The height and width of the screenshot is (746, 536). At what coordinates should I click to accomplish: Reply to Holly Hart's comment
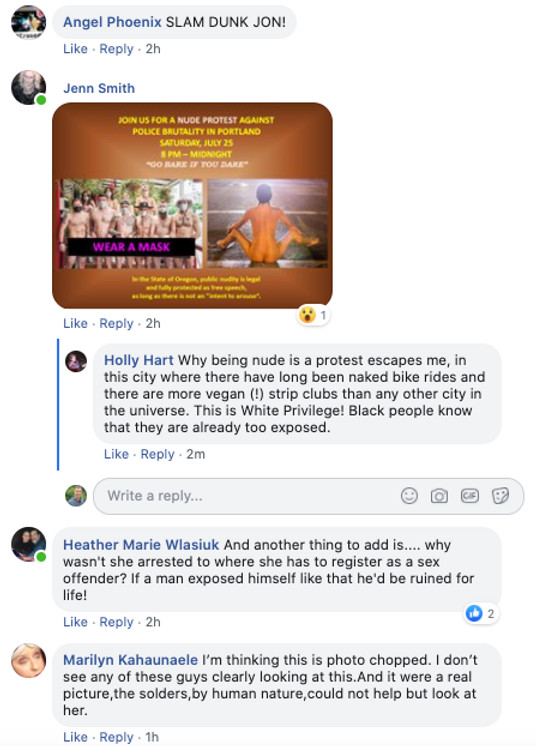[157, 454]
